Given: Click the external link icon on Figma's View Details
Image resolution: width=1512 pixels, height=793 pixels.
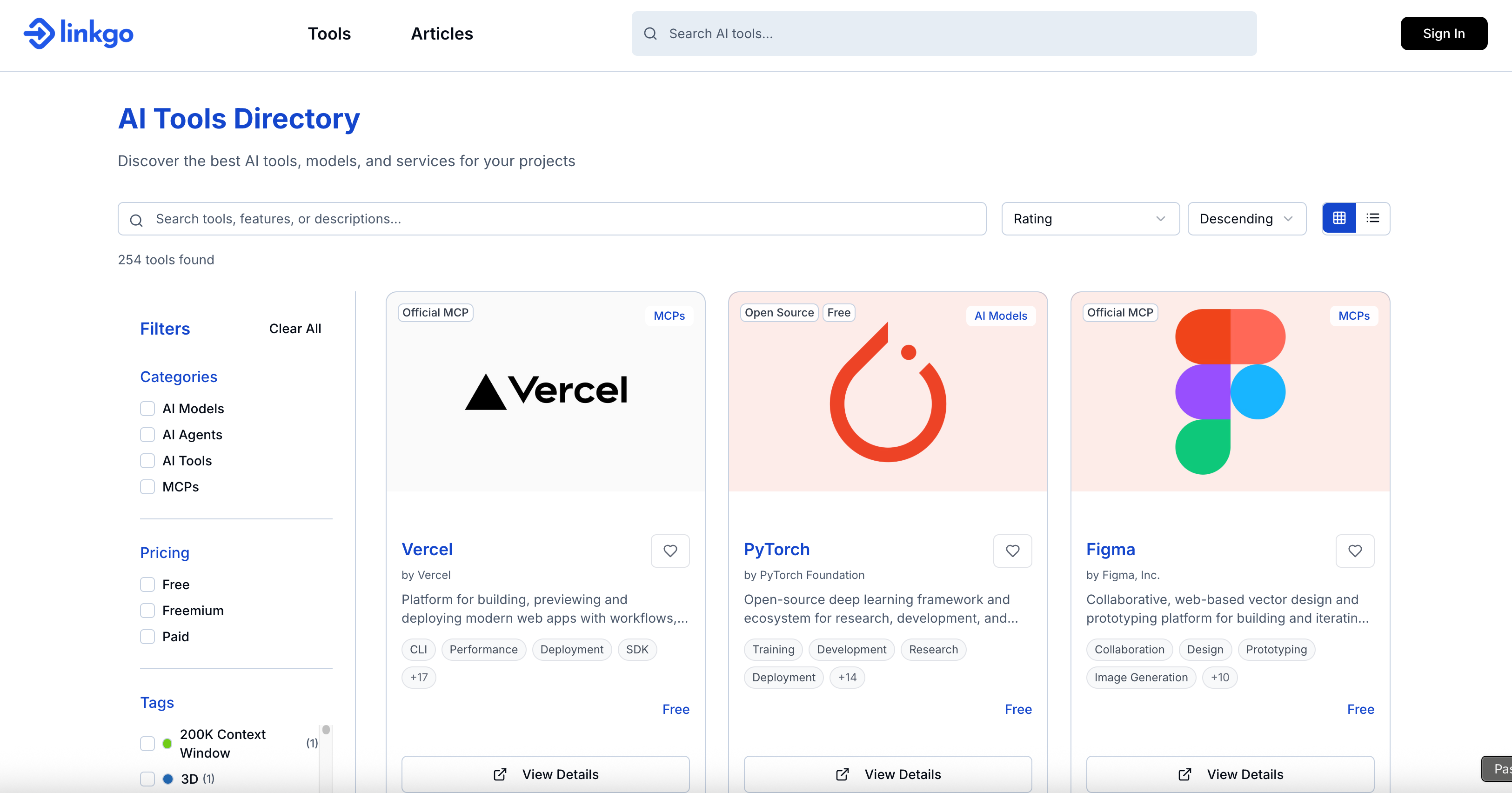Looking at the screenshot, I should pos(1185,774).
